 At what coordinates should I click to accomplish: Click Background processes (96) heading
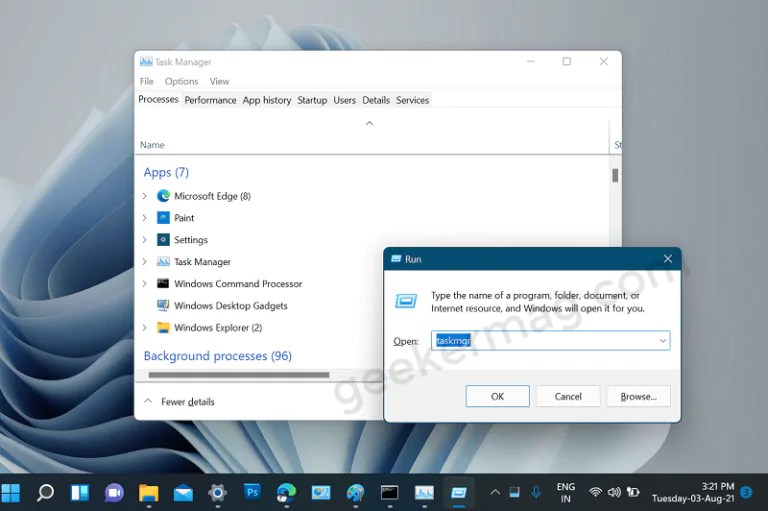click(x=217, y=356)
